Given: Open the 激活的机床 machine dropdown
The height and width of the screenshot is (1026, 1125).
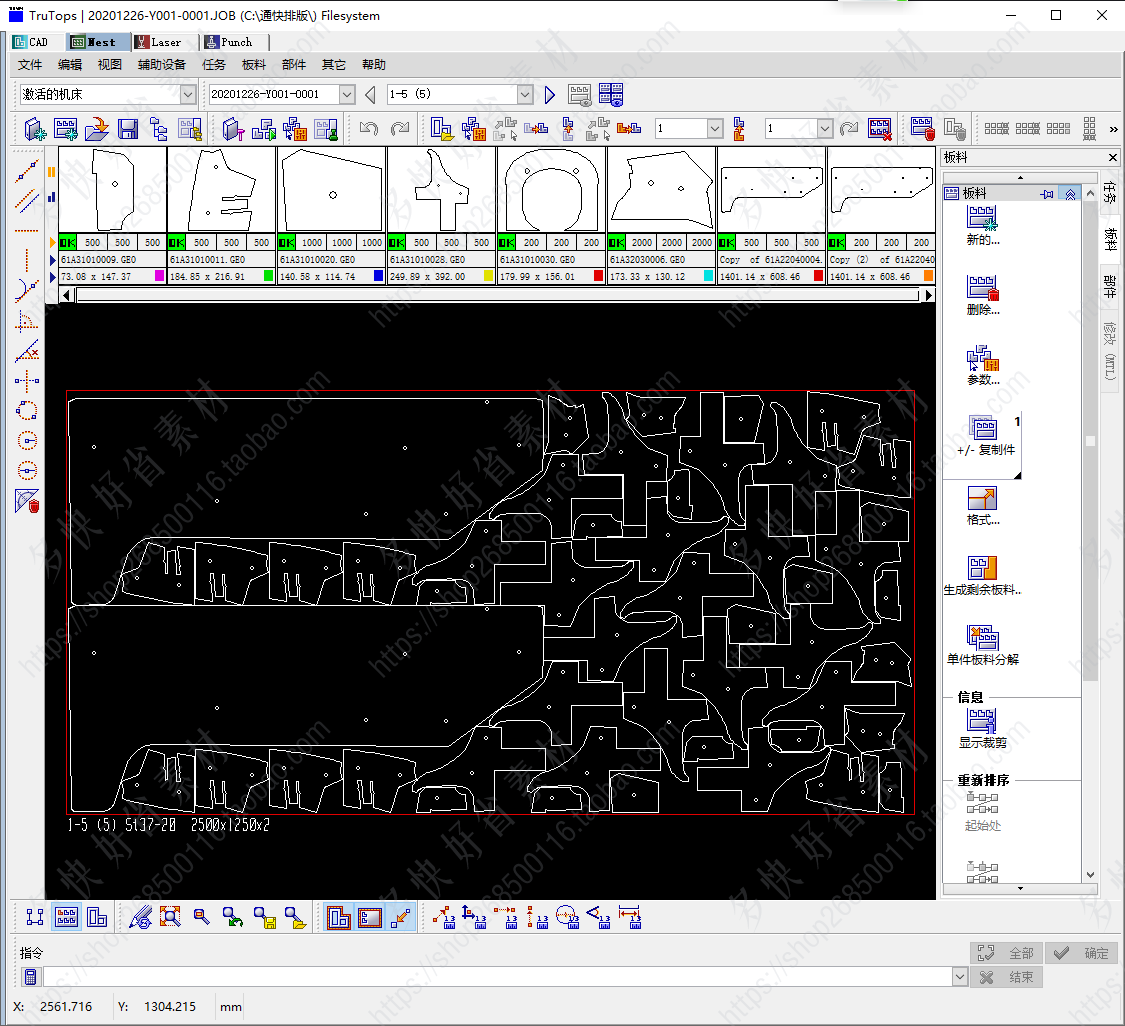Looking at the screenshot, I should pos(188,94).
